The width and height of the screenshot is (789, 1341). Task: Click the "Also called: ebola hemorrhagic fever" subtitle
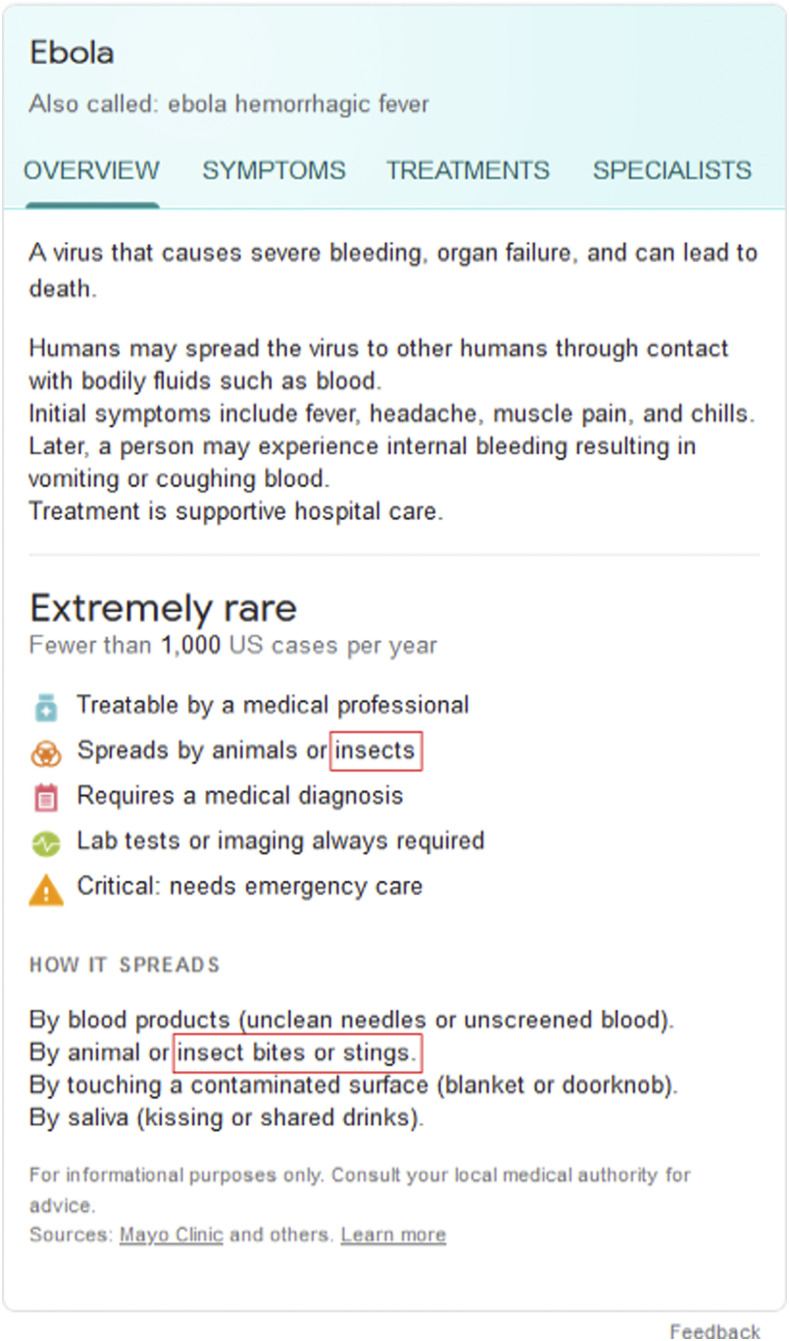tap(229, 104)
